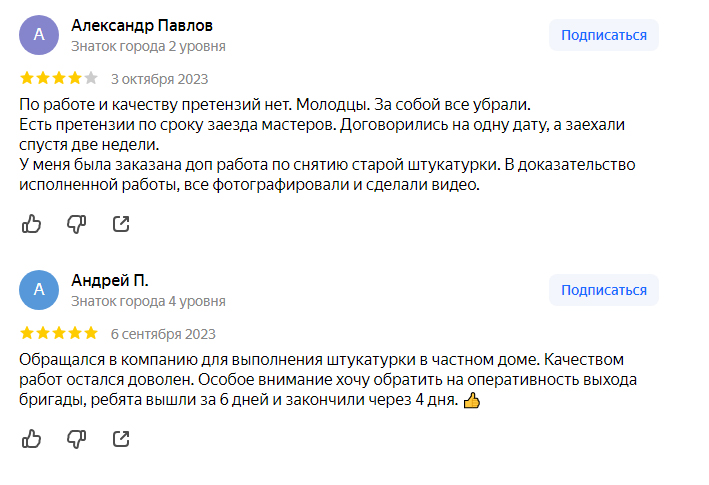The image size is (709, 485).
Task: Click 'Знаток города 4 уровня' label
Action: coord(148,301)
